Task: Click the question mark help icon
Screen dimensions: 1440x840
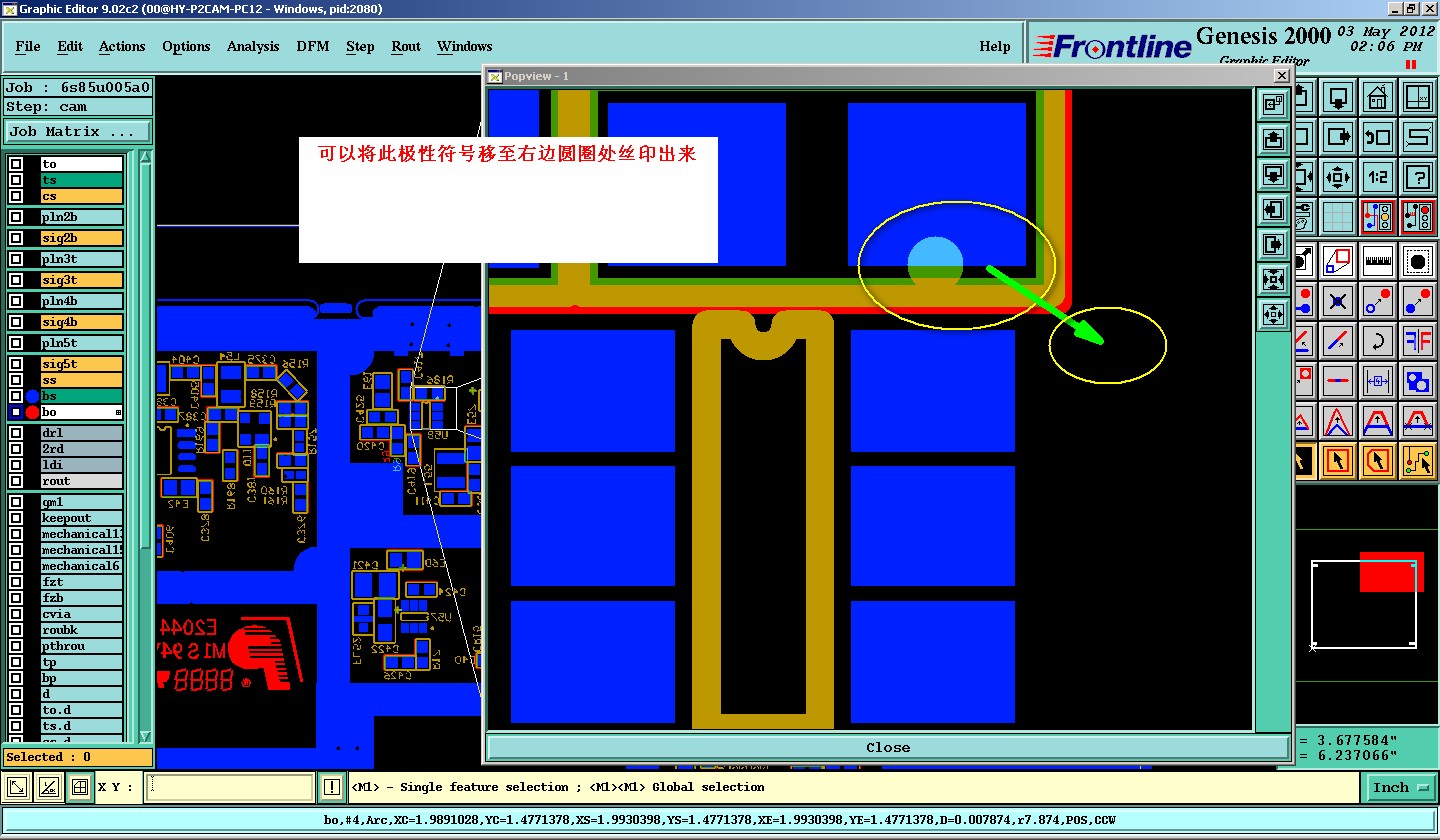Action: (x=1417, y=177)
